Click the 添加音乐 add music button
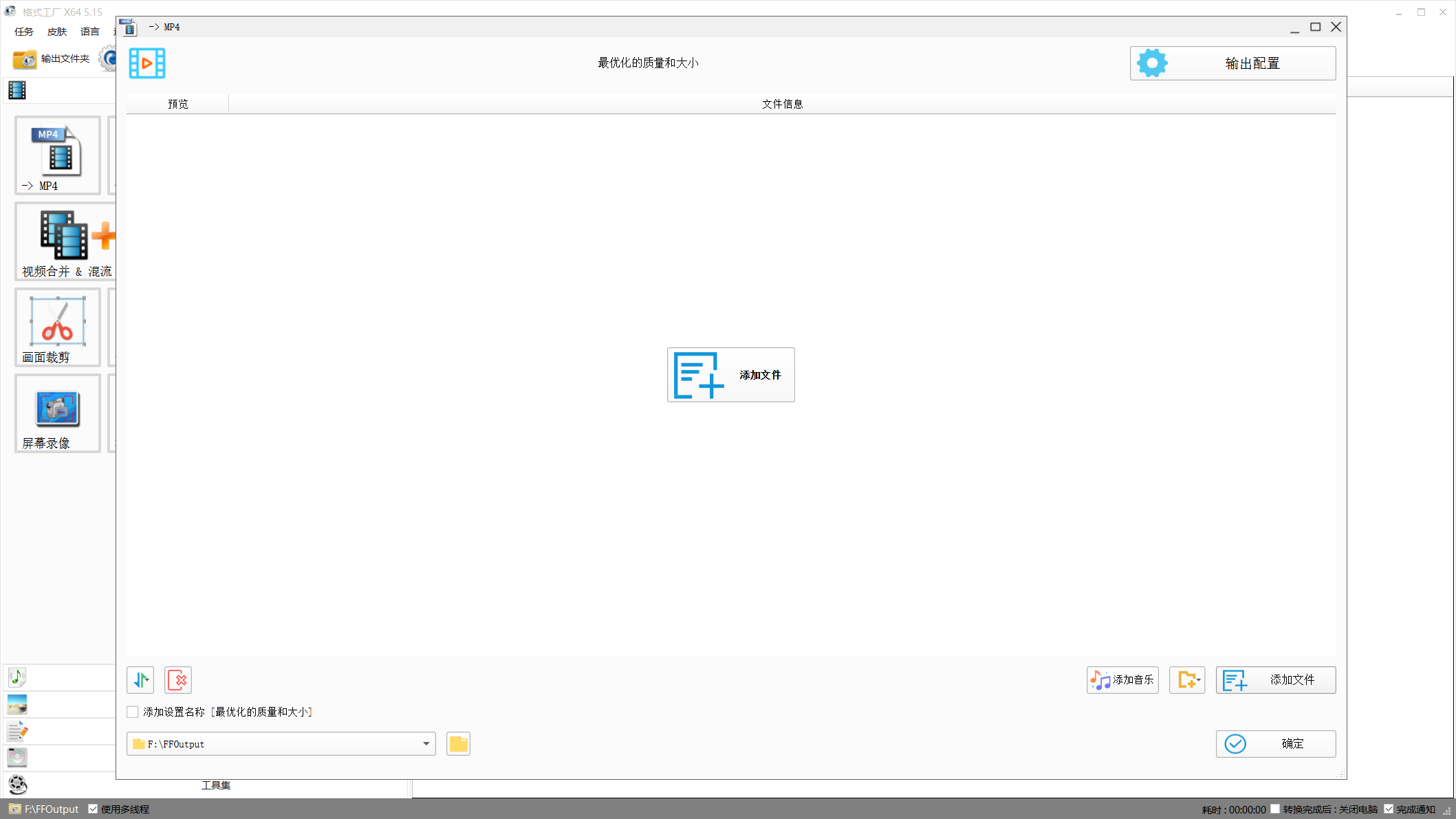 pos(1122,680)
